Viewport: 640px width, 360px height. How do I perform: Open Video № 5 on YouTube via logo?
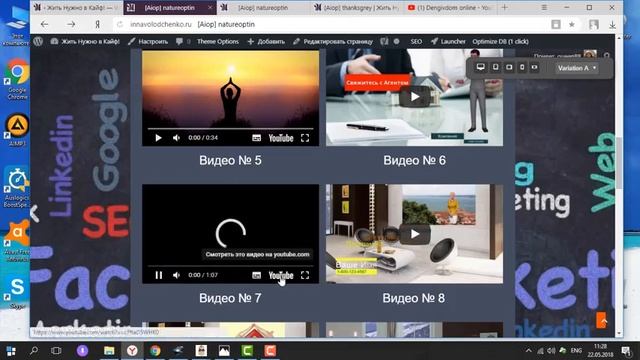click(x=281, y=138)
